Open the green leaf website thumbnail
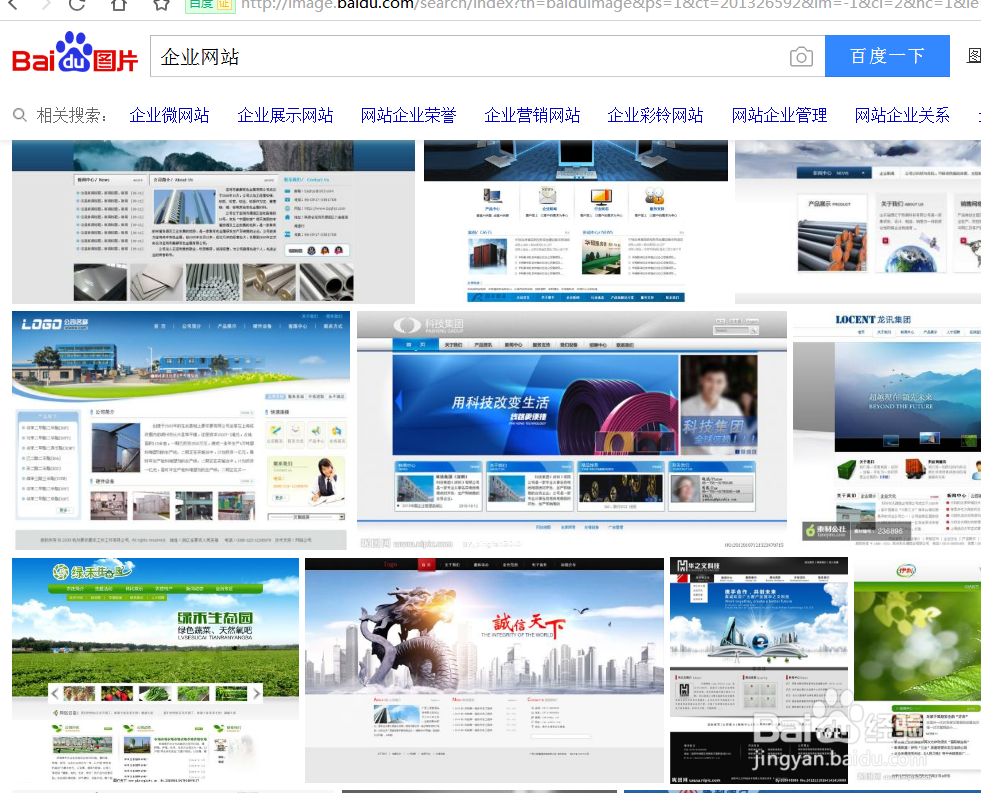The height and width of the screenshot is (793, 981). click(917, 670)
